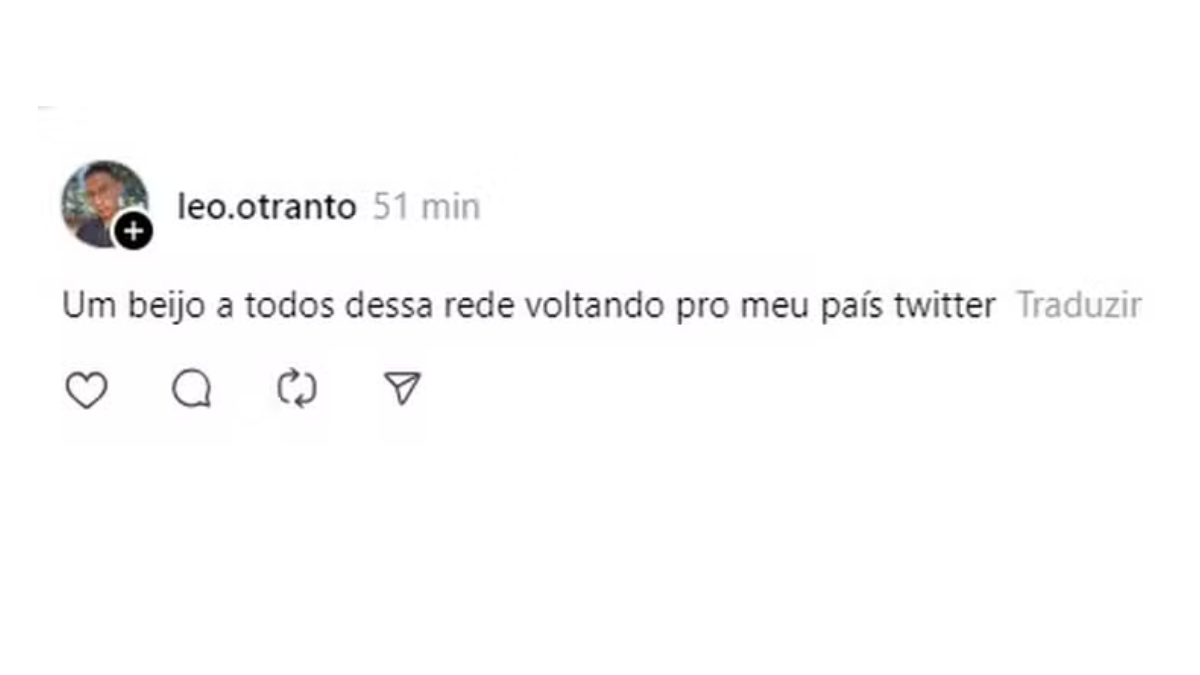This screenshot has width=1200, height=675.
Task: Toggle the repost state of this post
Action: tap(297, 390)
